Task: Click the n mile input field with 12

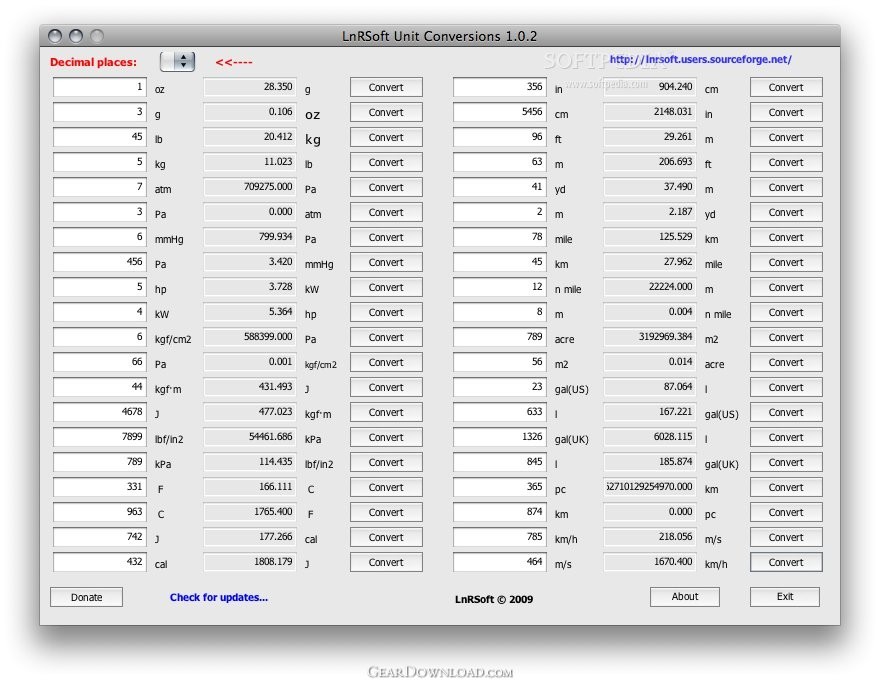Action: pyautogui.click(x=499, y=287)
